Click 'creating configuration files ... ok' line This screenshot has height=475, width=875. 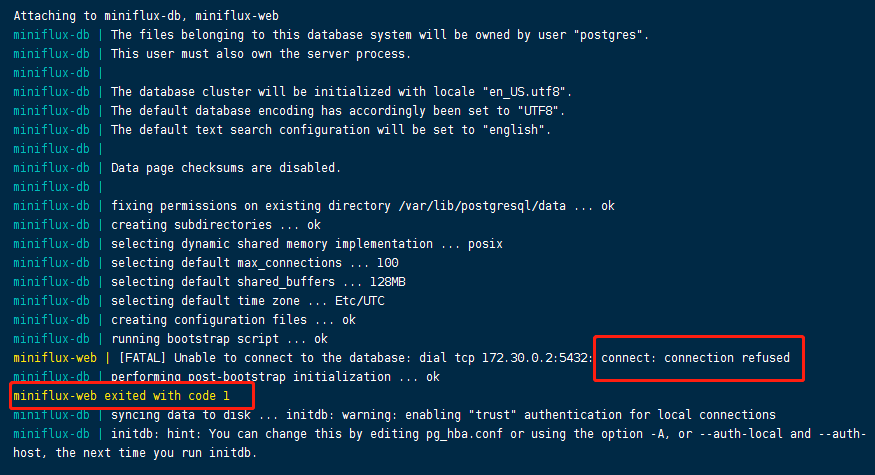tap(233, 320)
